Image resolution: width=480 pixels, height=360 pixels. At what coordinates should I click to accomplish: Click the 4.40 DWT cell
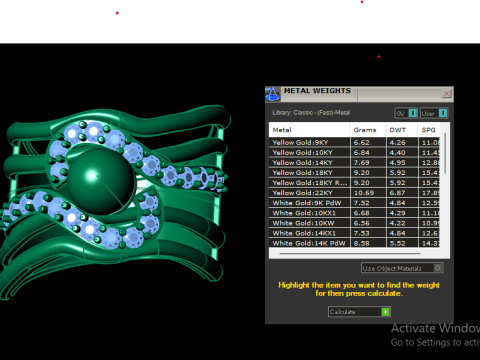point(402,152)
